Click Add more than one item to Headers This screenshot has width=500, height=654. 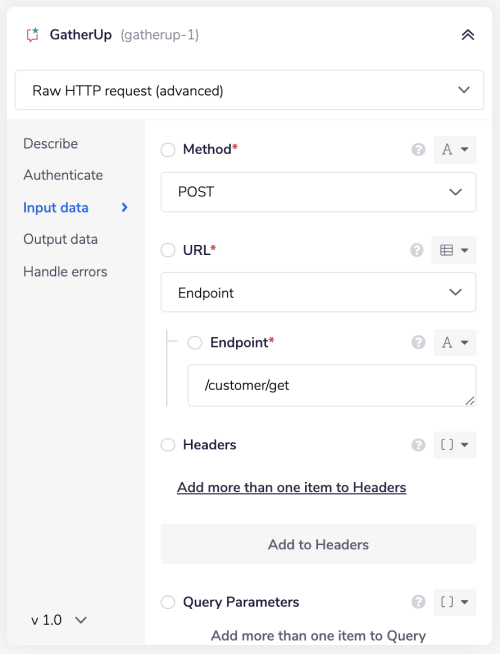pyautogui.click(x=291, y=487)
